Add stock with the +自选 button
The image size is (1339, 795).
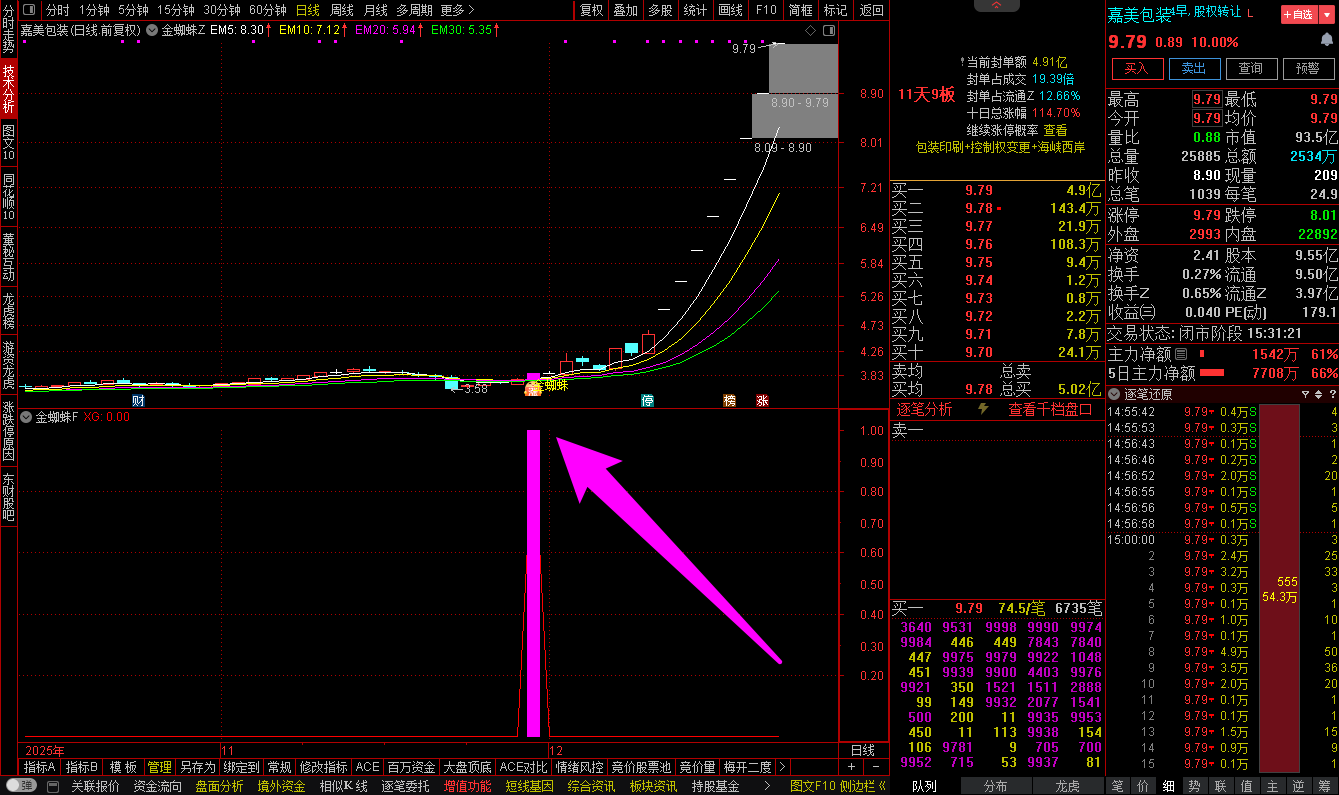click(1299, 14)
